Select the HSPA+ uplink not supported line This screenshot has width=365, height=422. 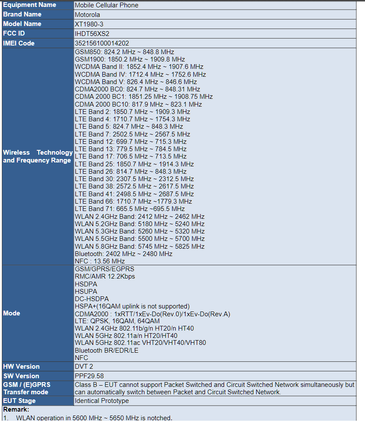[132, 306]
